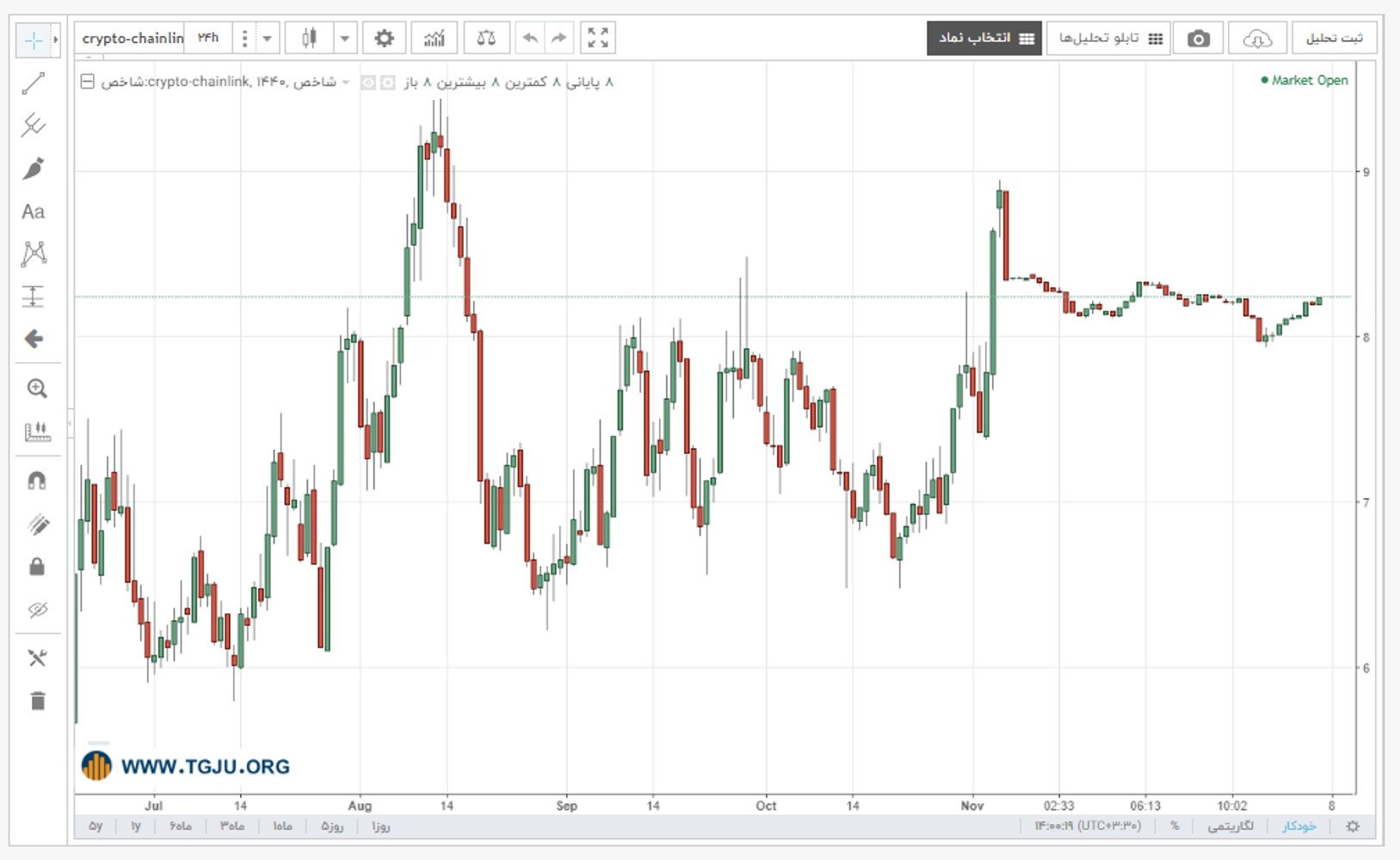Select the XABCD pattern tool
Viewport: 1400px width, 860px height.
(x=34, y=254)
